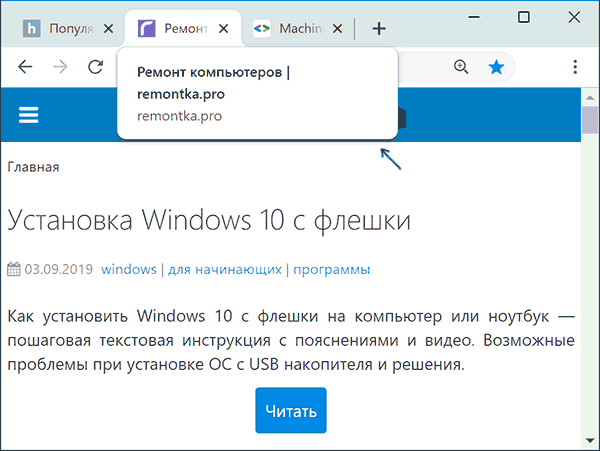Maximize the browser window

524,17
